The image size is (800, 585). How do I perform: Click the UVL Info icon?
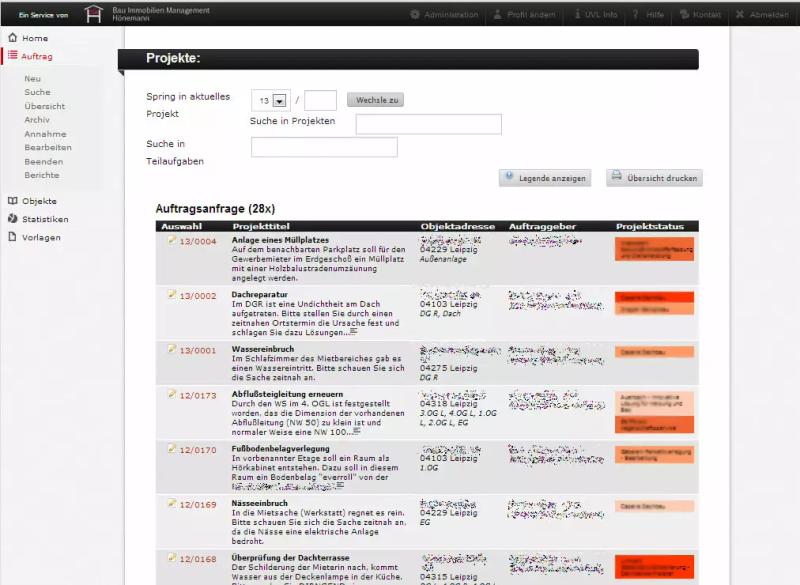[578, 14]
